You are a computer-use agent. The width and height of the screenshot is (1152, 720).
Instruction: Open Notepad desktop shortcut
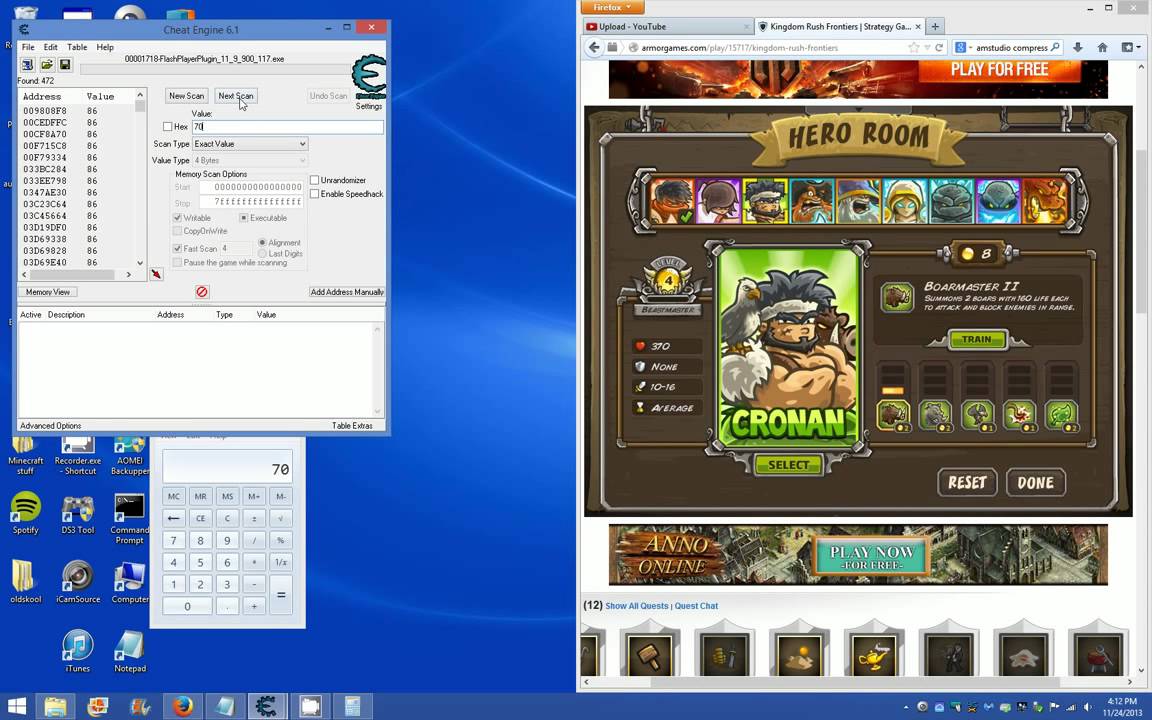(x=130, y=652)
